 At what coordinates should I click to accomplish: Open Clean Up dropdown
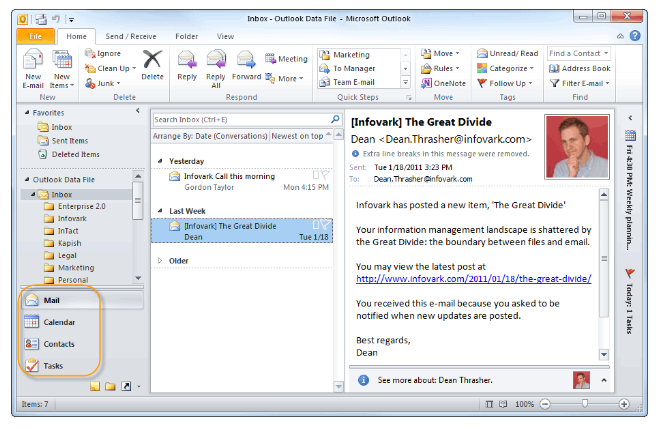pos(134,68)
